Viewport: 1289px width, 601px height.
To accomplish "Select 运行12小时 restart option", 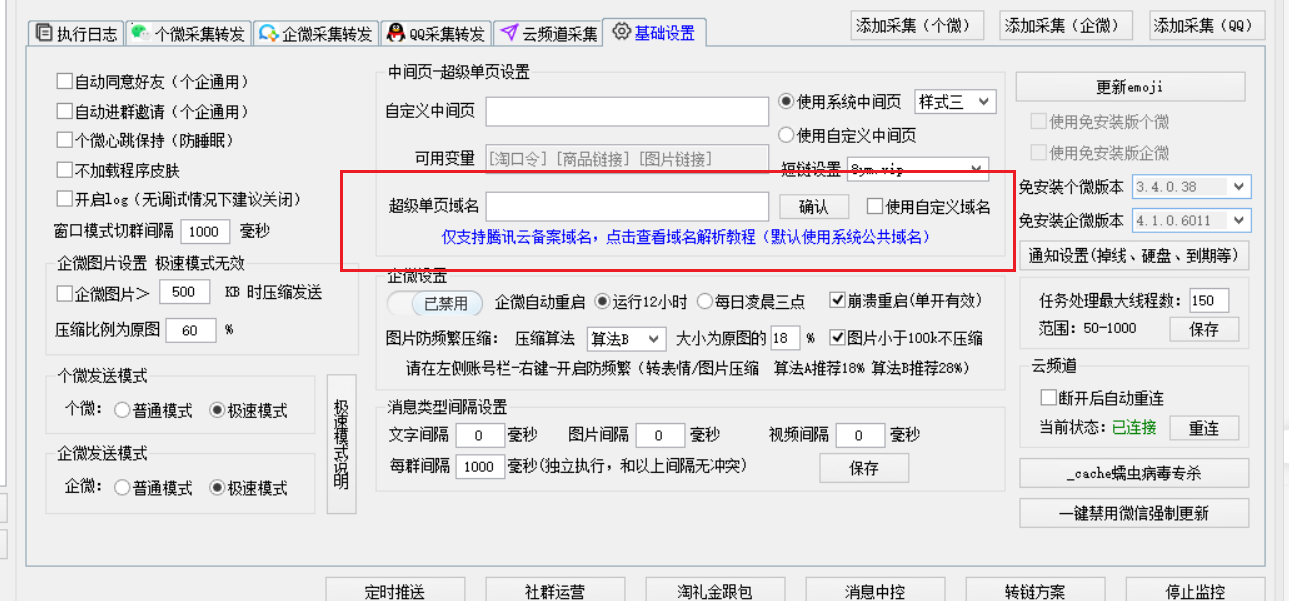I will [602, 301].
